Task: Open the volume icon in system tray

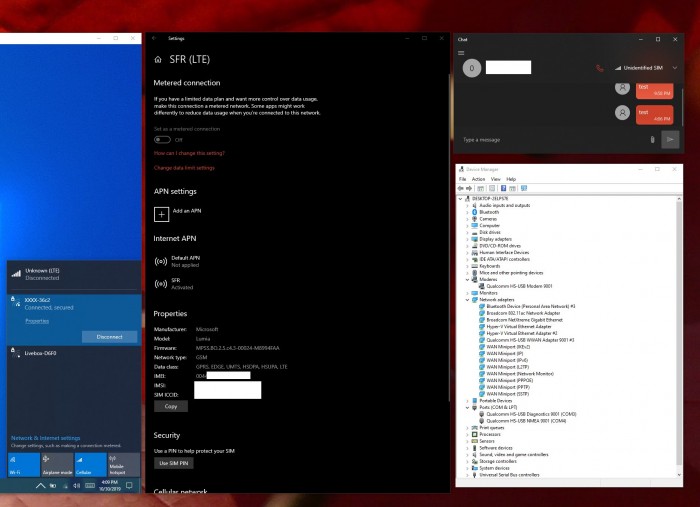Action: (75, 485)
